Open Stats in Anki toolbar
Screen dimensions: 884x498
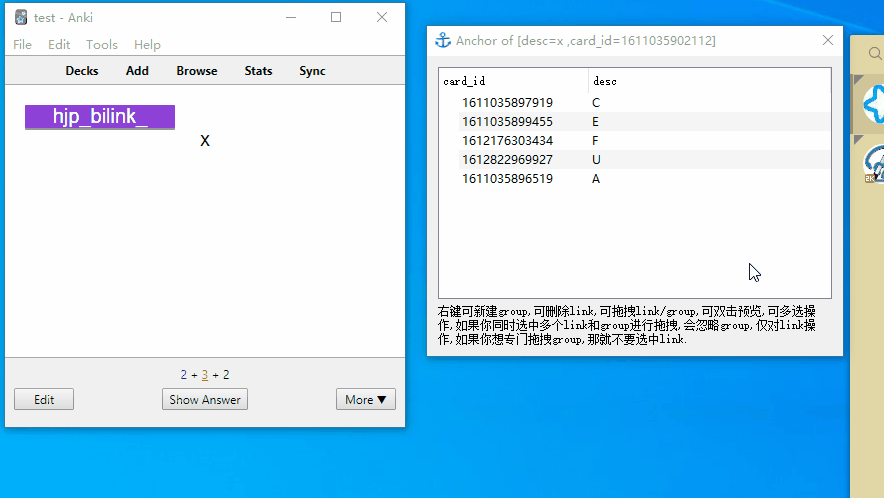pyautogui.click(x=258, y=71)
